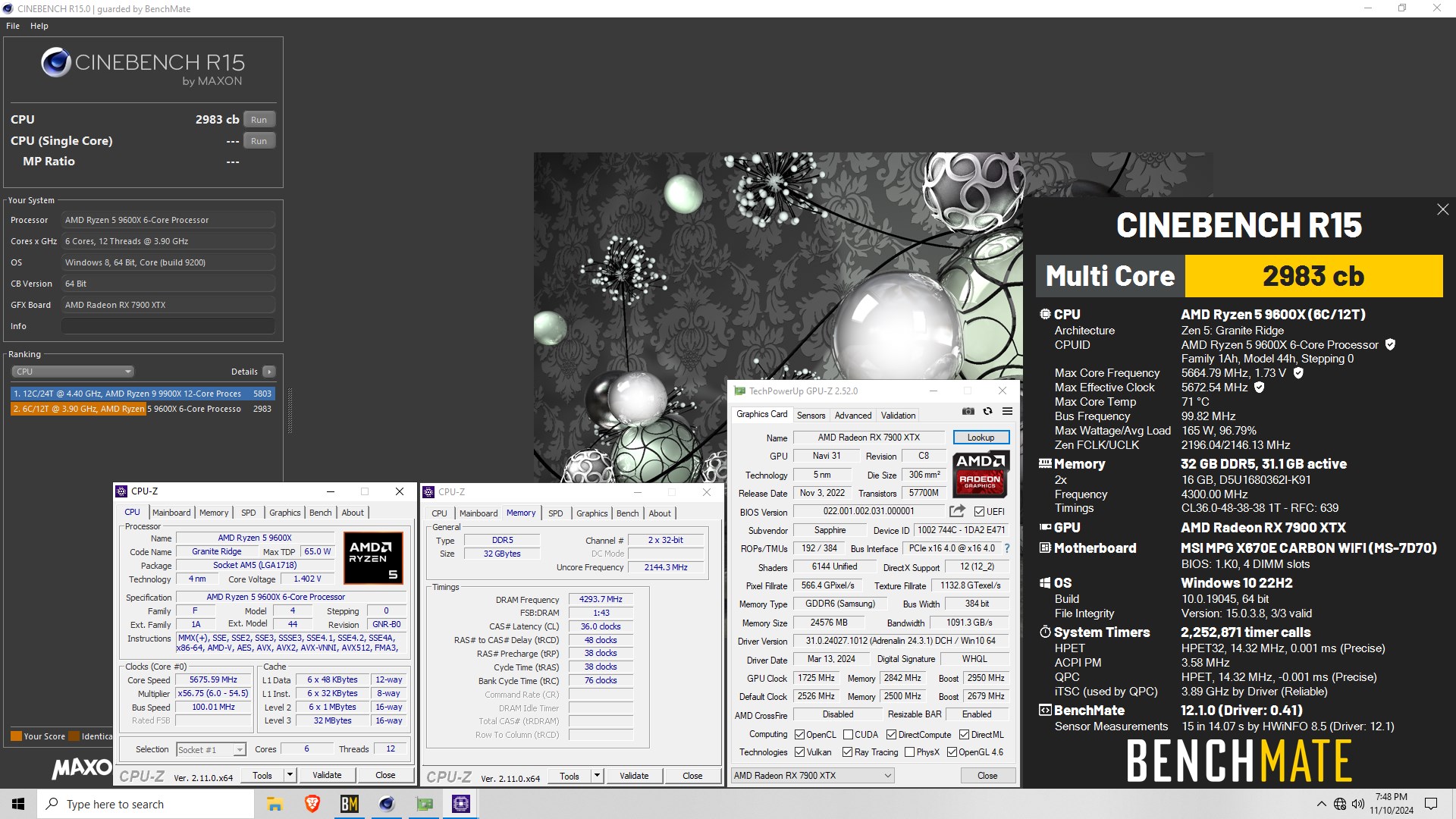Open the network icon in system tray

pyautogui.click(x=1340, y=804)
